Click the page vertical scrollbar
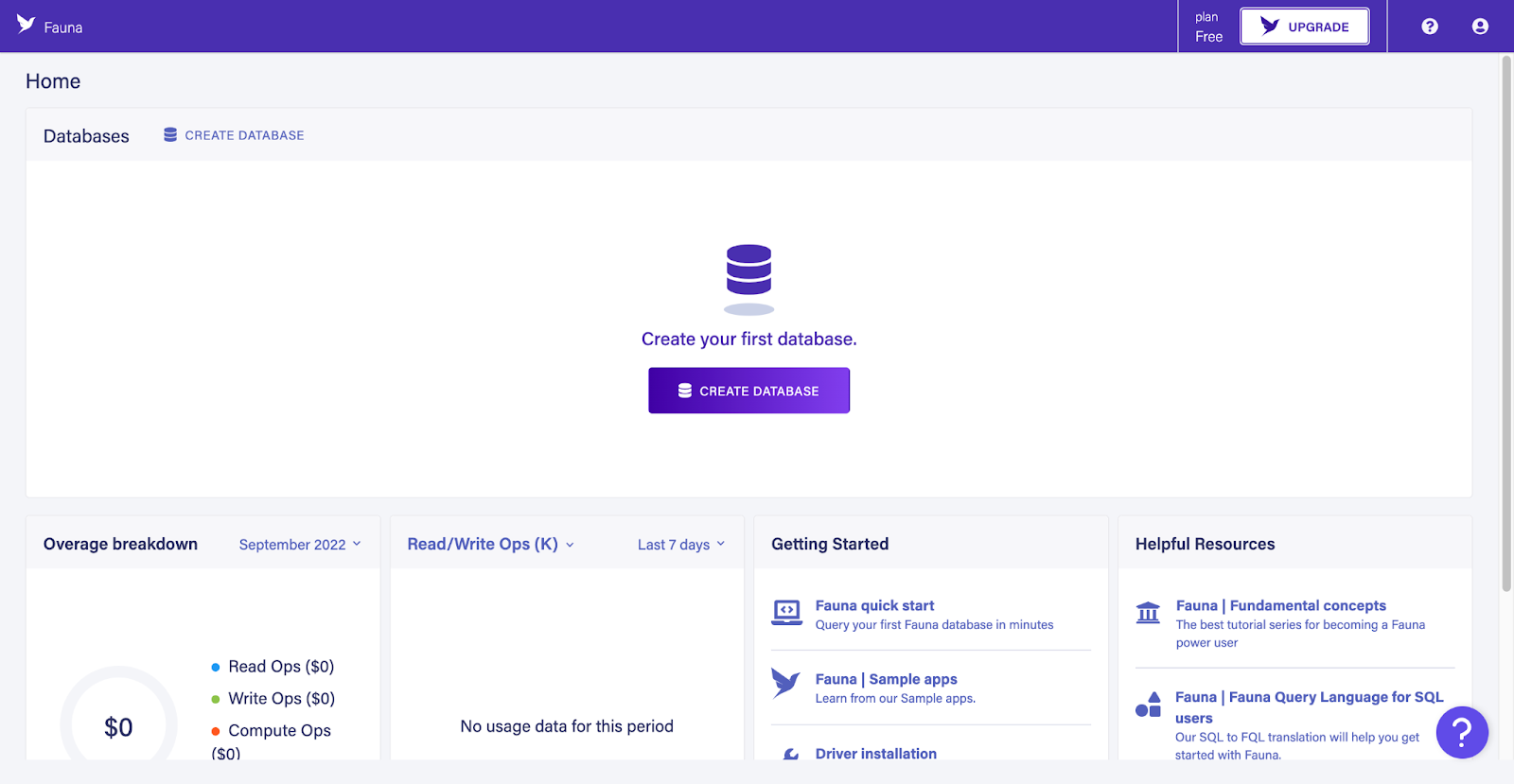 tap(1506, 323)
